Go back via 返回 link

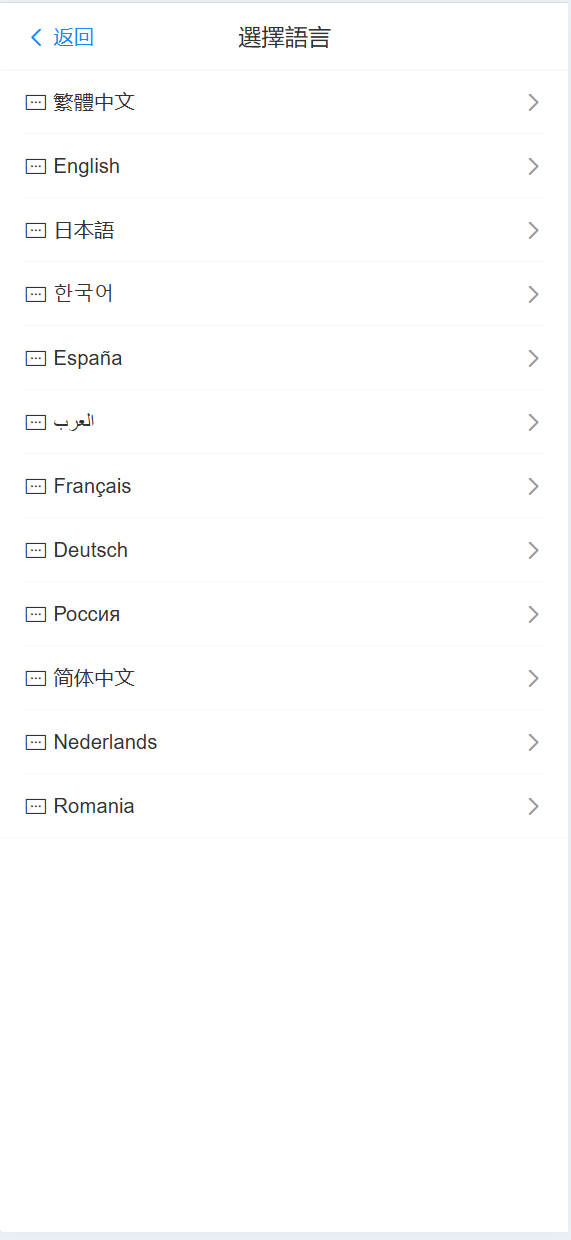pyautogui.click(x=73, y=38)
